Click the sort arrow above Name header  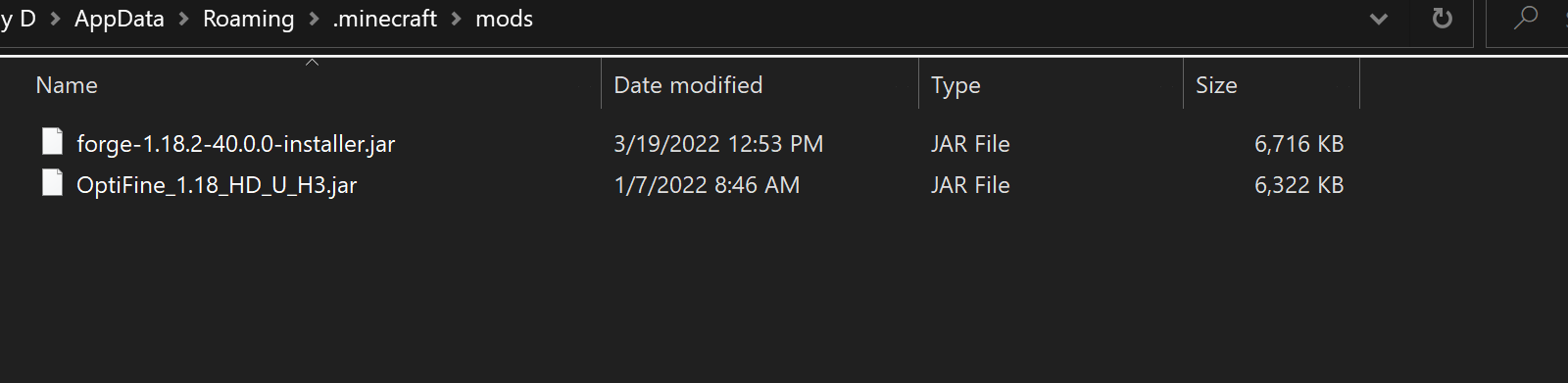(313, 63)
